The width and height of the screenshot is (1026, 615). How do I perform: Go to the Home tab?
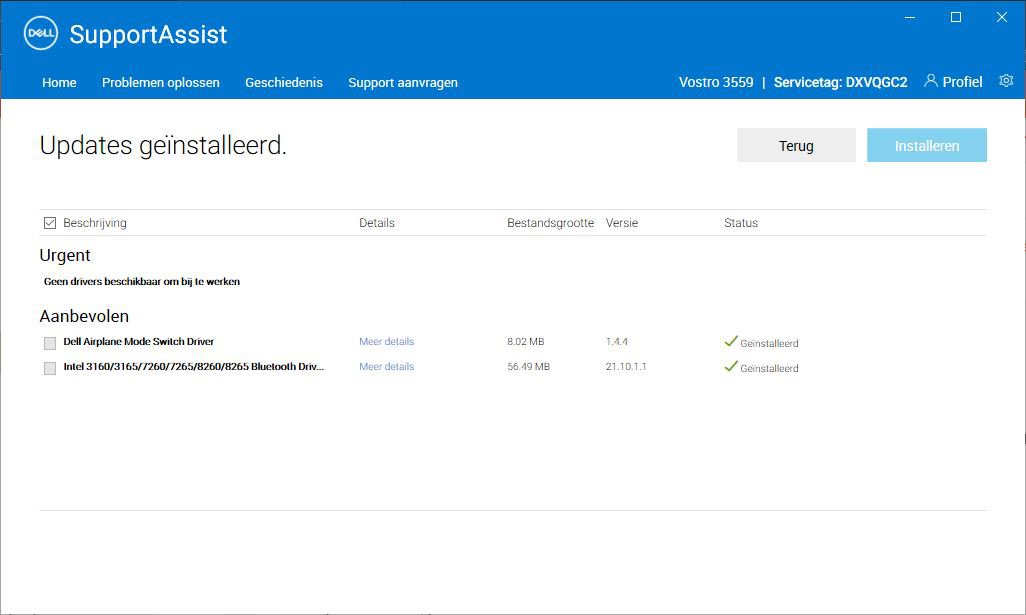point(59,82)
